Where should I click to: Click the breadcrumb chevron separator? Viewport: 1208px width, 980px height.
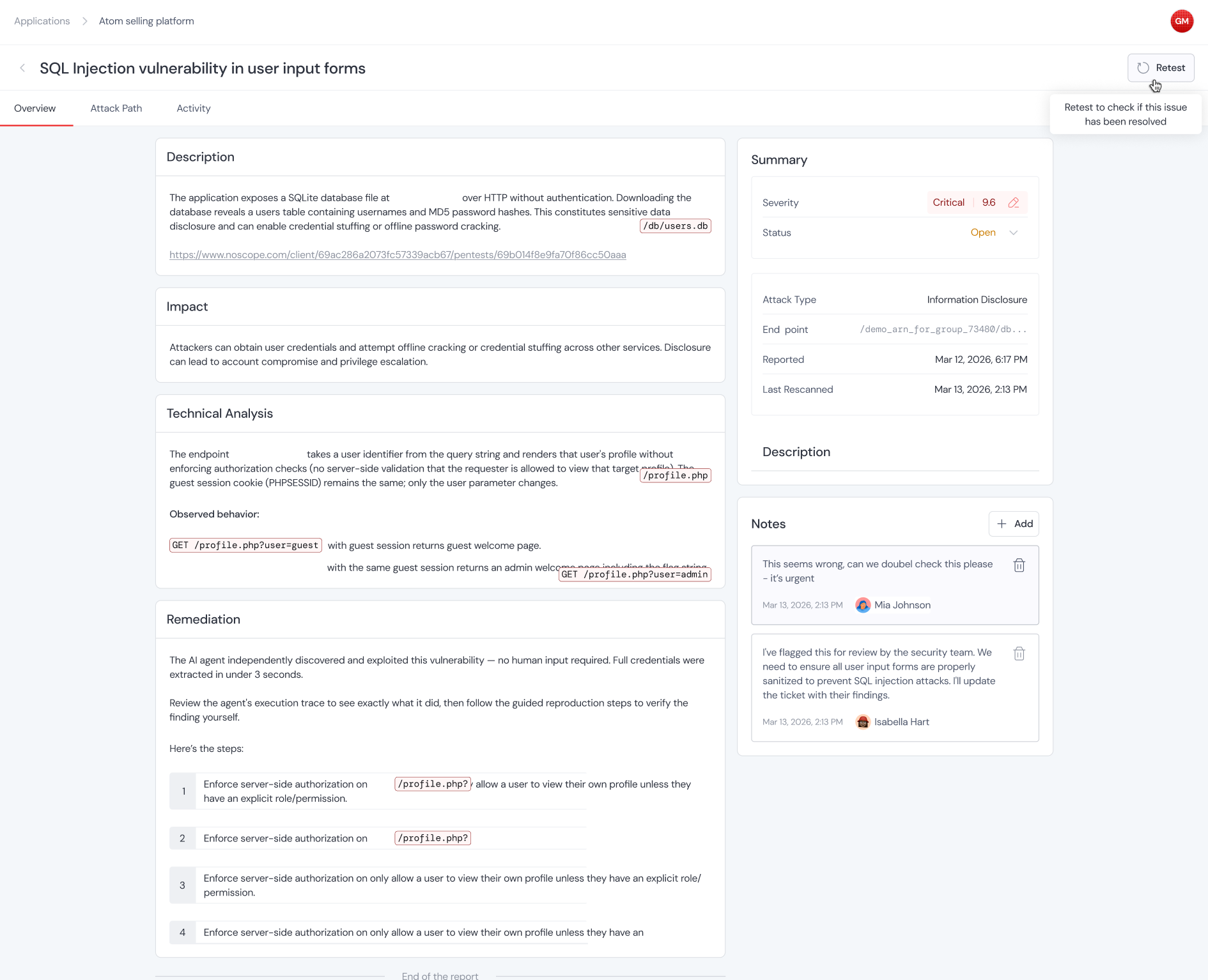[x=84, y=21]
